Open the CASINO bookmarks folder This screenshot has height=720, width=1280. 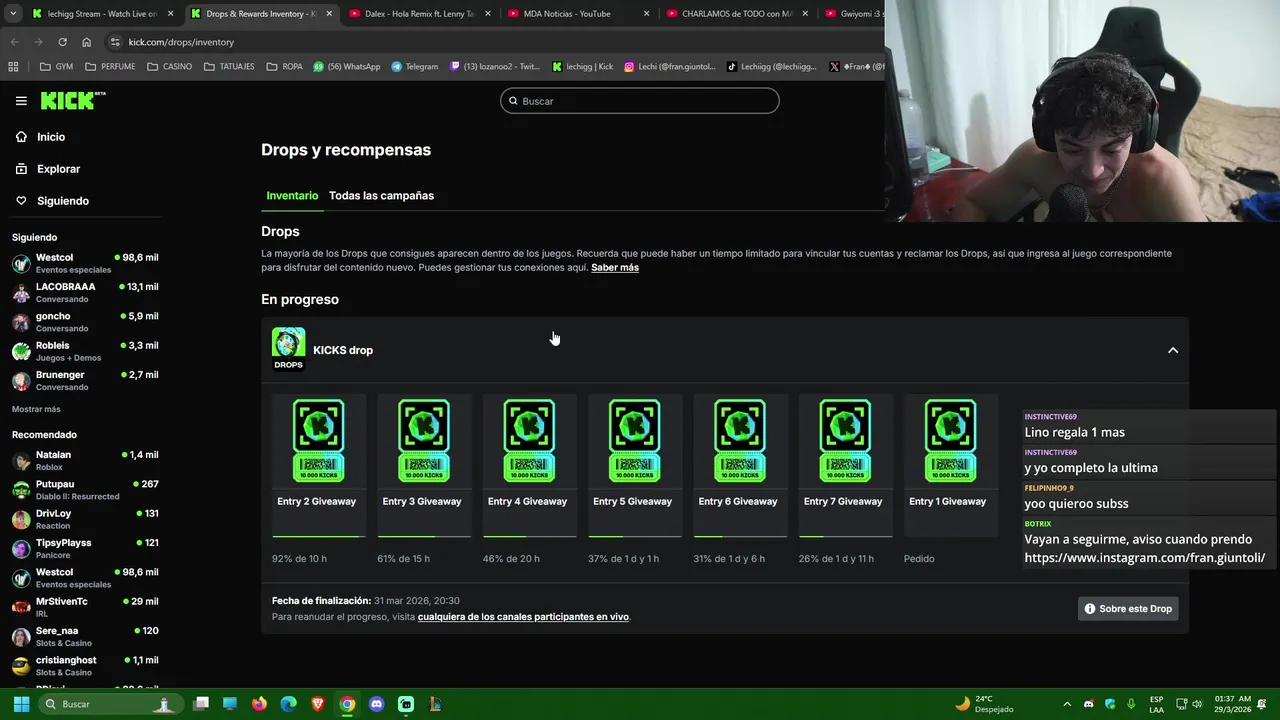pos(169,67)
